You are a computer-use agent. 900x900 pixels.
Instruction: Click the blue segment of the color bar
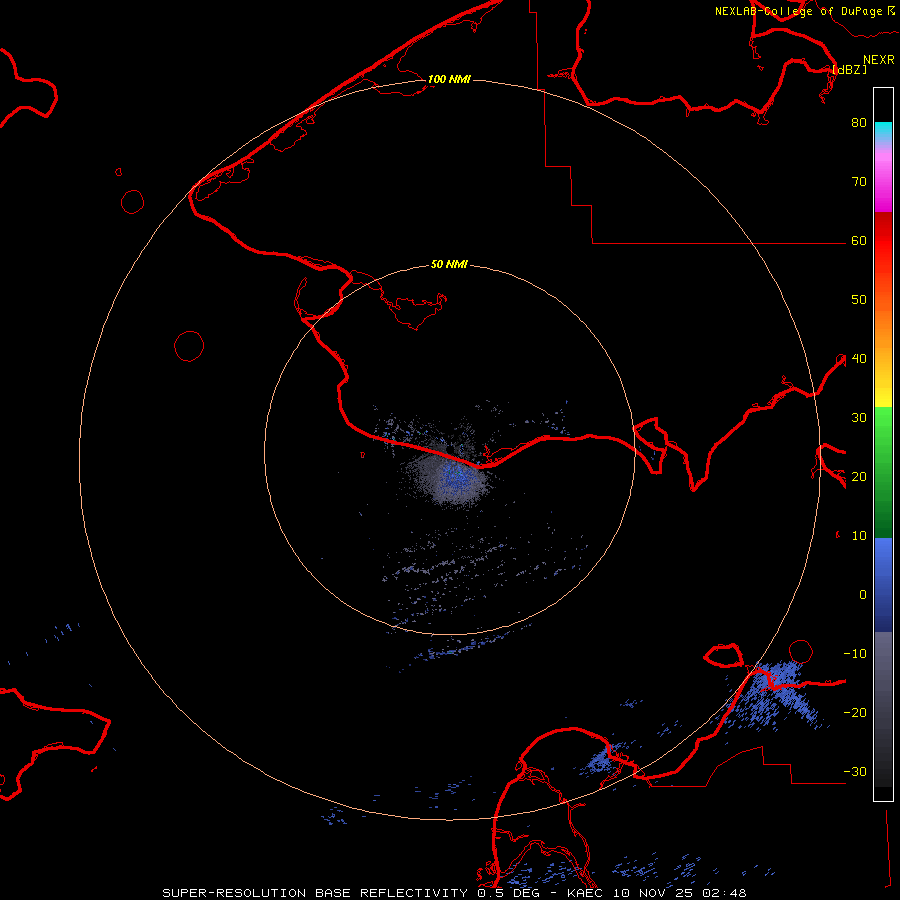tap(883, 585)
